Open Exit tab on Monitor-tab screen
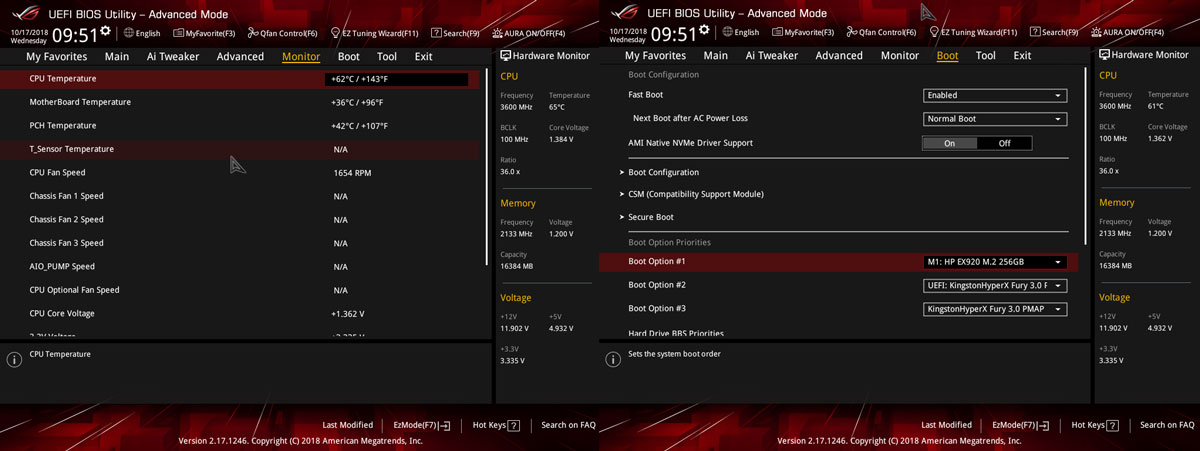 click(424, 56)
